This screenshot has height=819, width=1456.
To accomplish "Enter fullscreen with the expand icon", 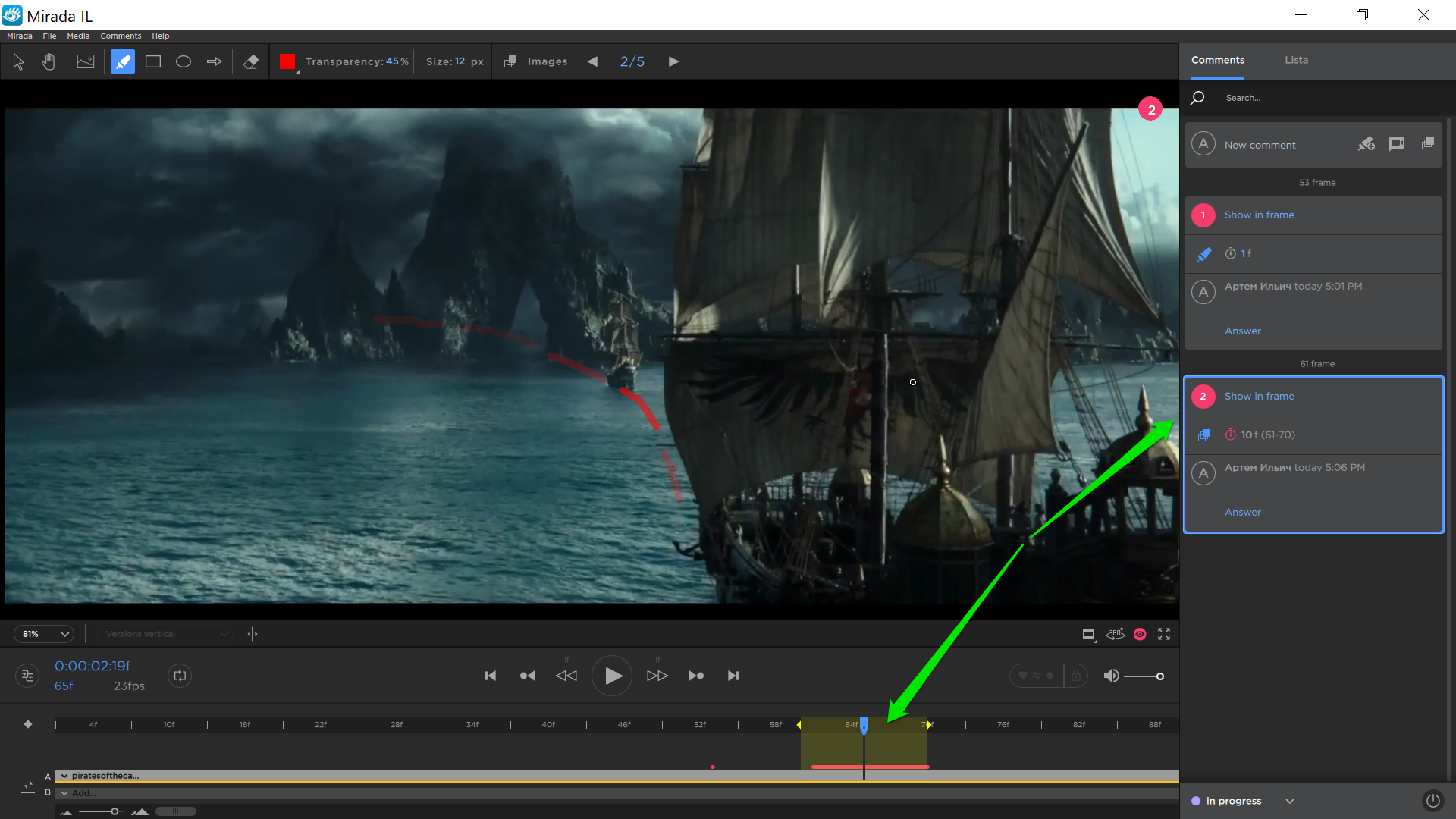I will click(1164, 634).
